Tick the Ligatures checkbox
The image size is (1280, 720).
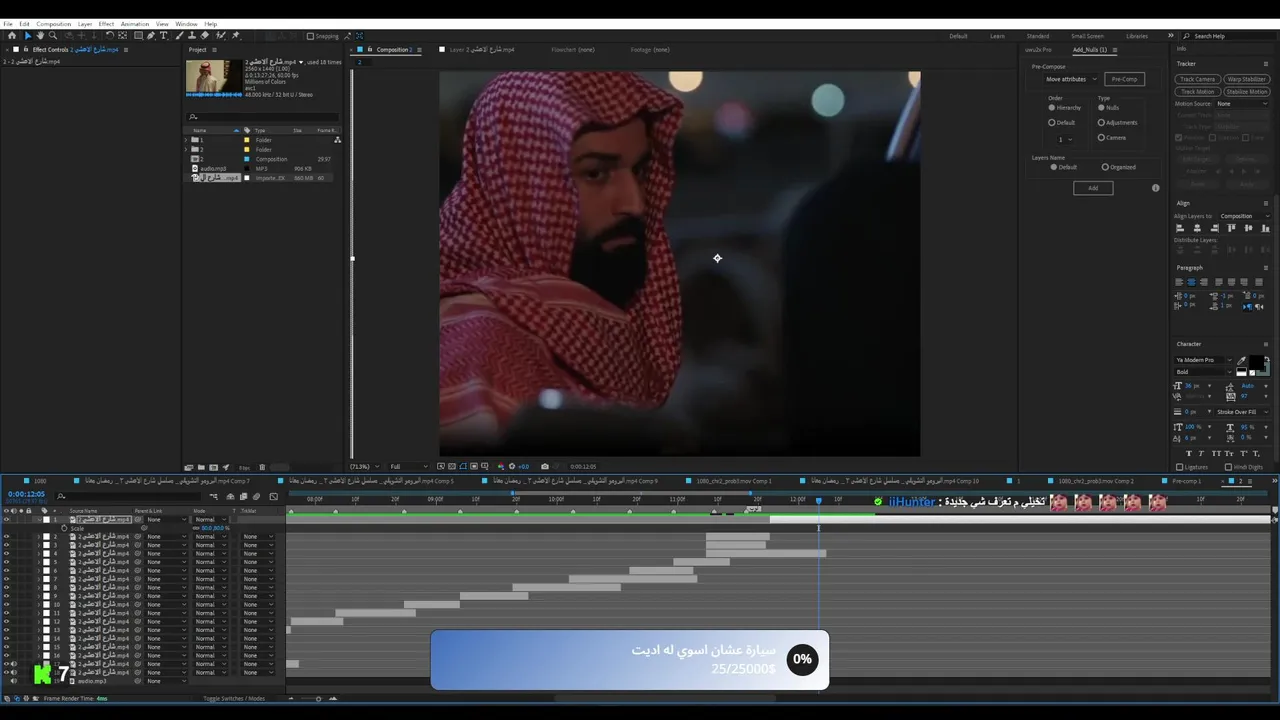1179,467
